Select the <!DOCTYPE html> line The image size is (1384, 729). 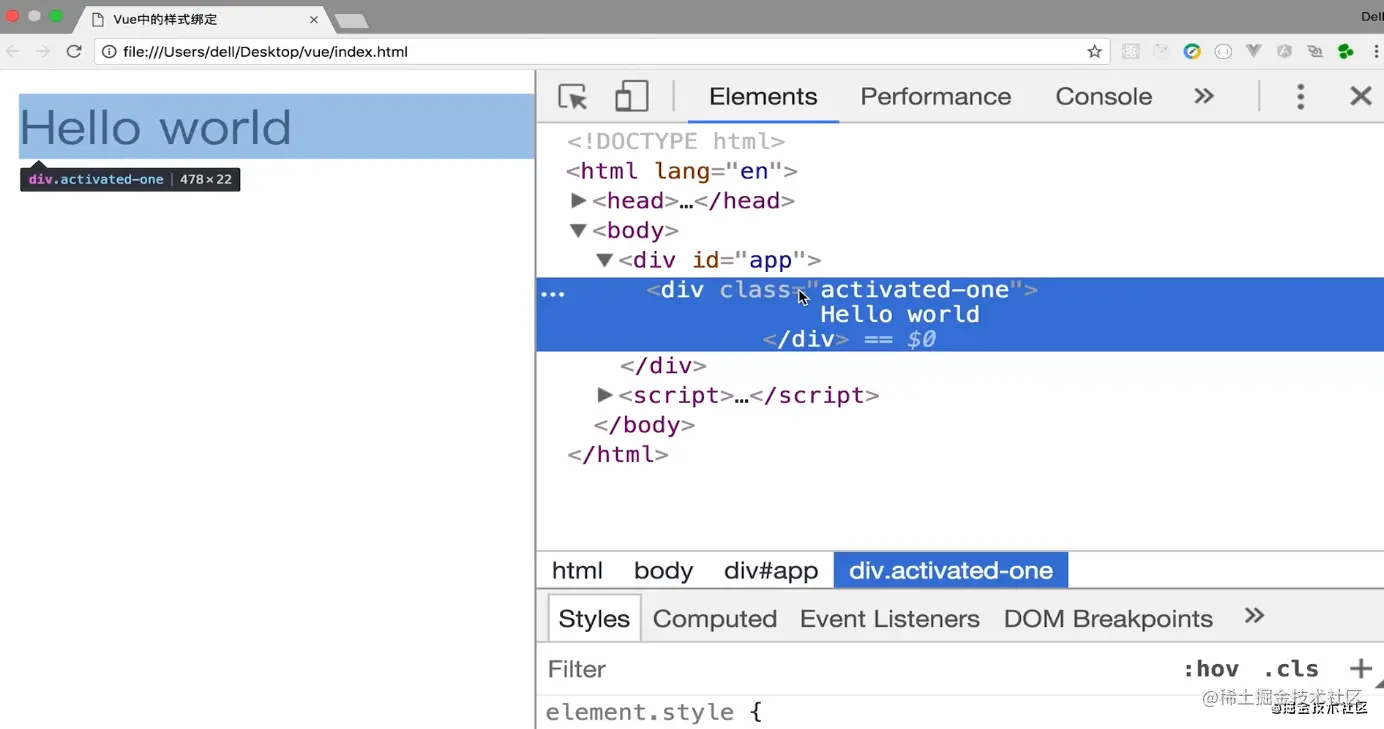coord(676,141)
